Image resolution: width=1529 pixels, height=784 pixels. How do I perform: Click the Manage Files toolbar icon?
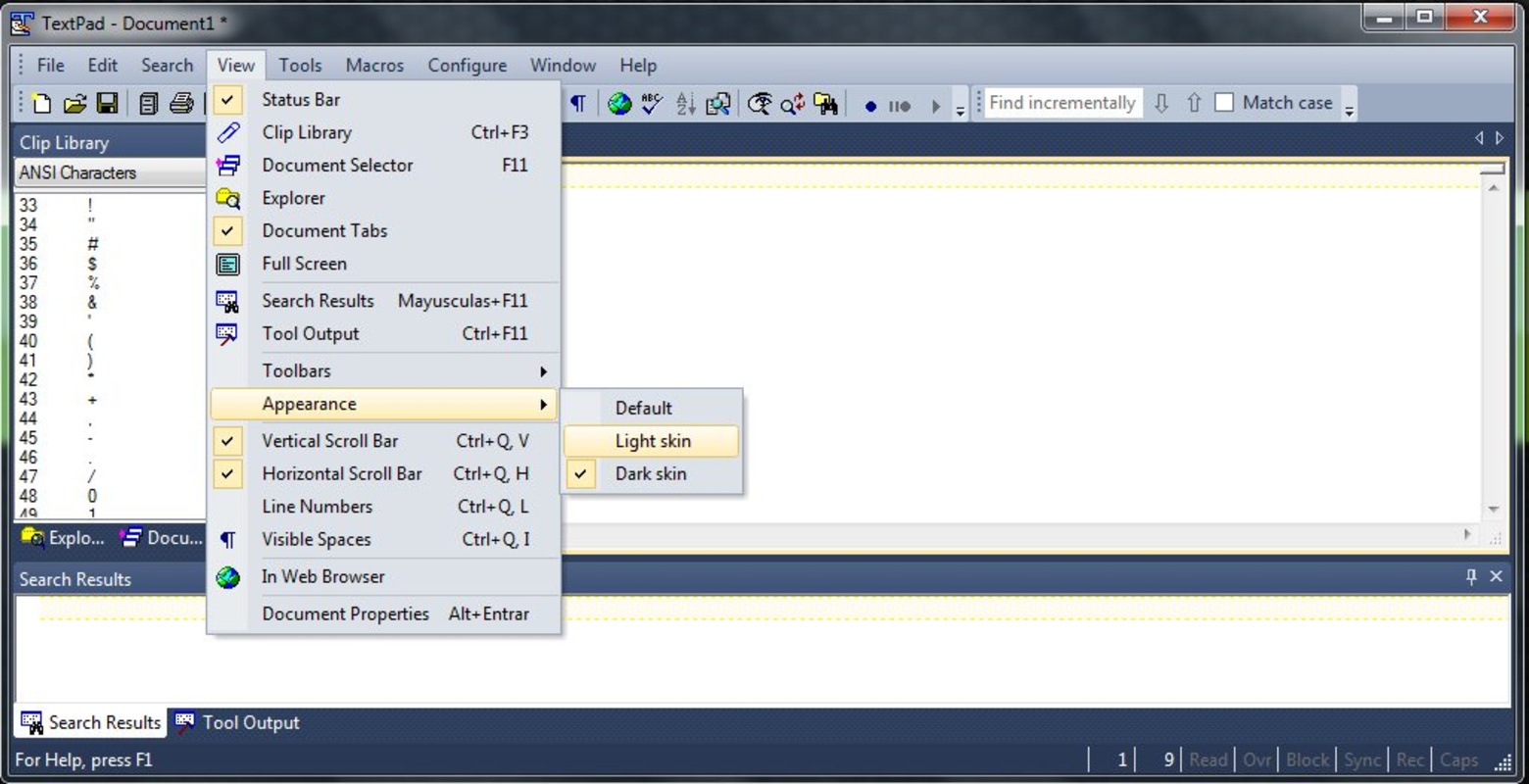tap(149, 103)
